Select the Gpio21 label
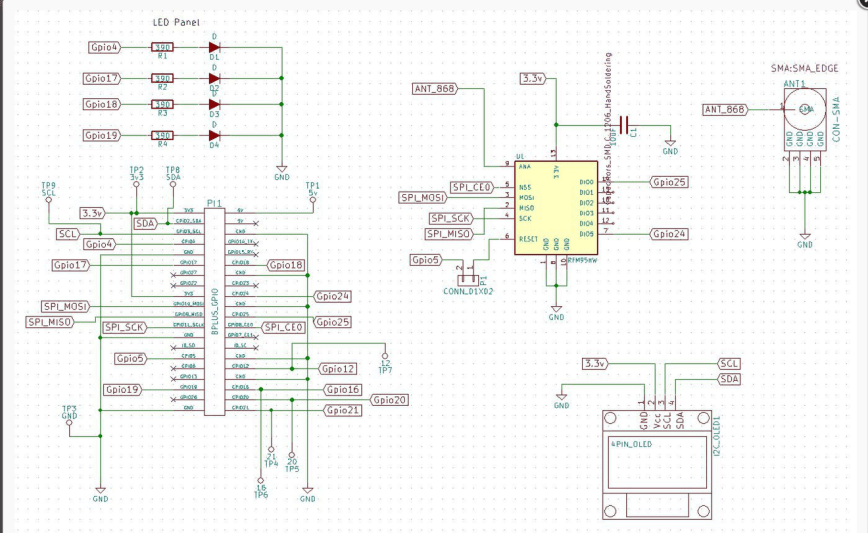Viewport: 868px width, 533px height. 341,410
